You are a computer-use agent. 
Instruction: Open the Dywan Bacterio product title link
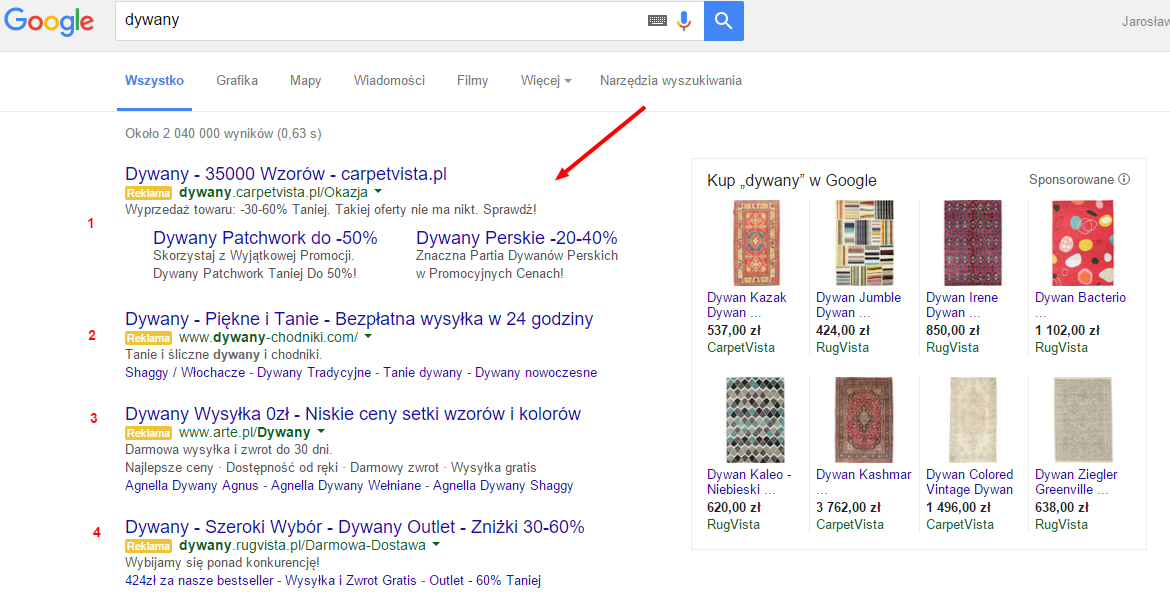1080,305
